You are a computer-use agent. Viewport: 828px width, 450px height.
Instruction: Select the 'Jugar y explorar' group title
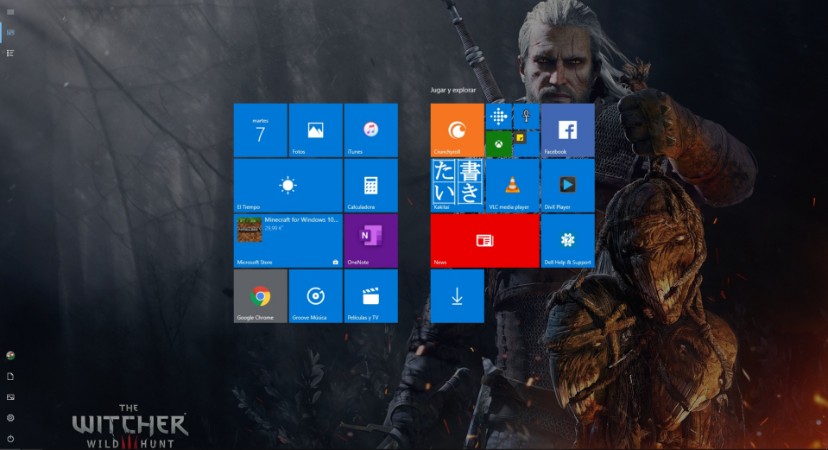coord(453,90)
